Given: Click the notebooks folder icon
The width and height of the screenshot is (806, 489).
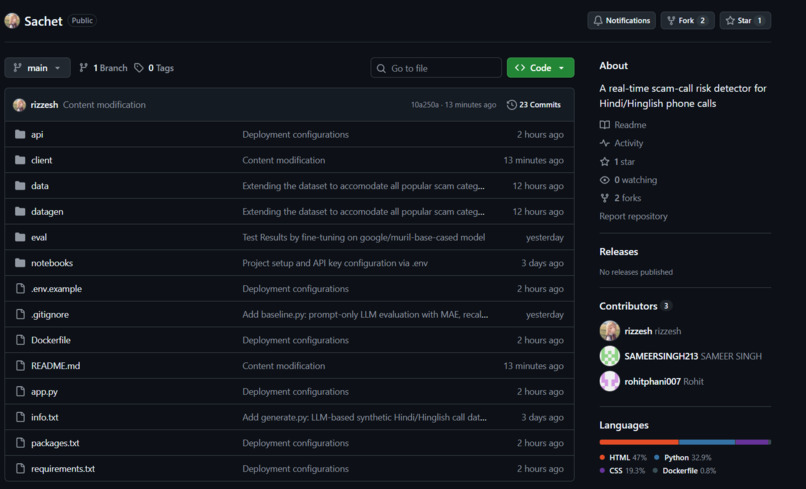Looking at the screenshot, I should coord(20,263).
